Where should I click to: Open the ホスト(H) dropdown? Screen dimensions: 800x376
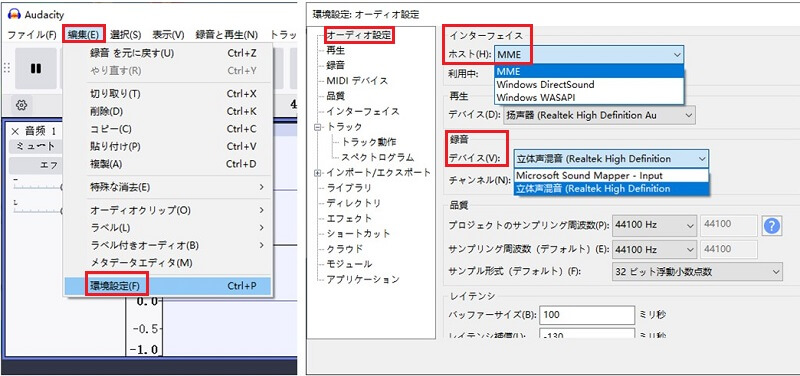coord(589,55)
